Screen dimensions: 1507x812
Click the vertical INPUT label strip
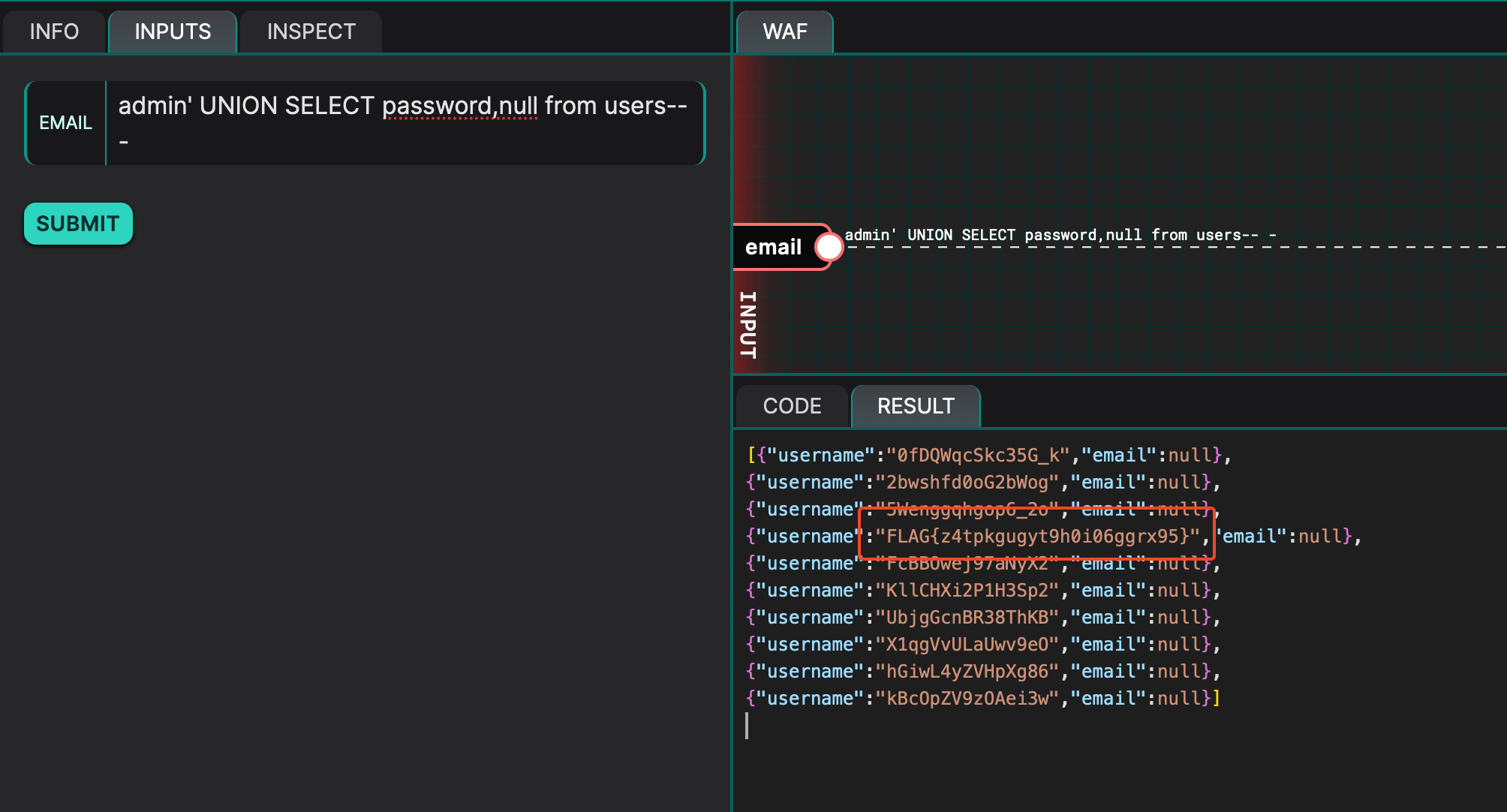748,324
